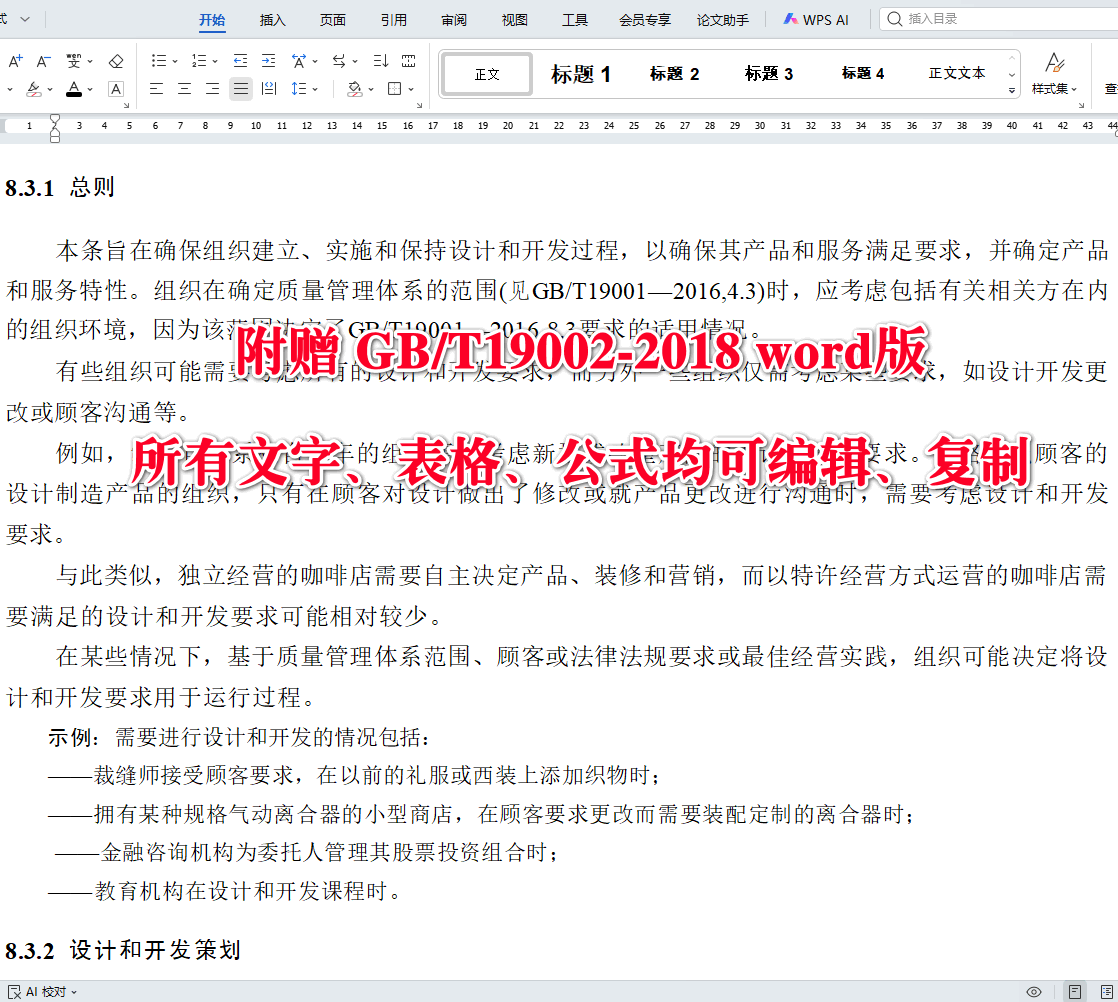Toggle justified alignment
1118x1002 pixels.
[241, 89]
